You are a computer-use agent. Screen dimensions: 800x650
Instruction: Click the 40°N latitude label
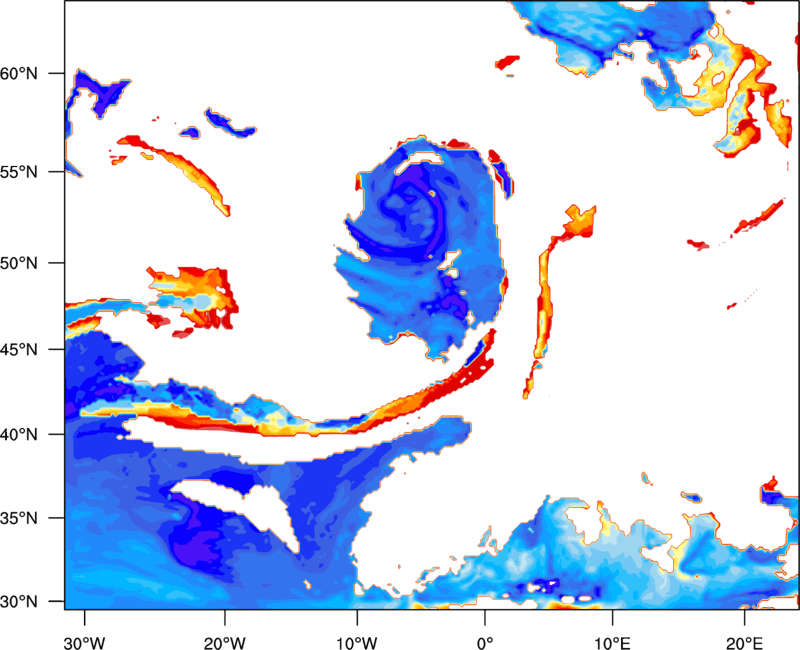pyautogui.click(x=19, y=435)
